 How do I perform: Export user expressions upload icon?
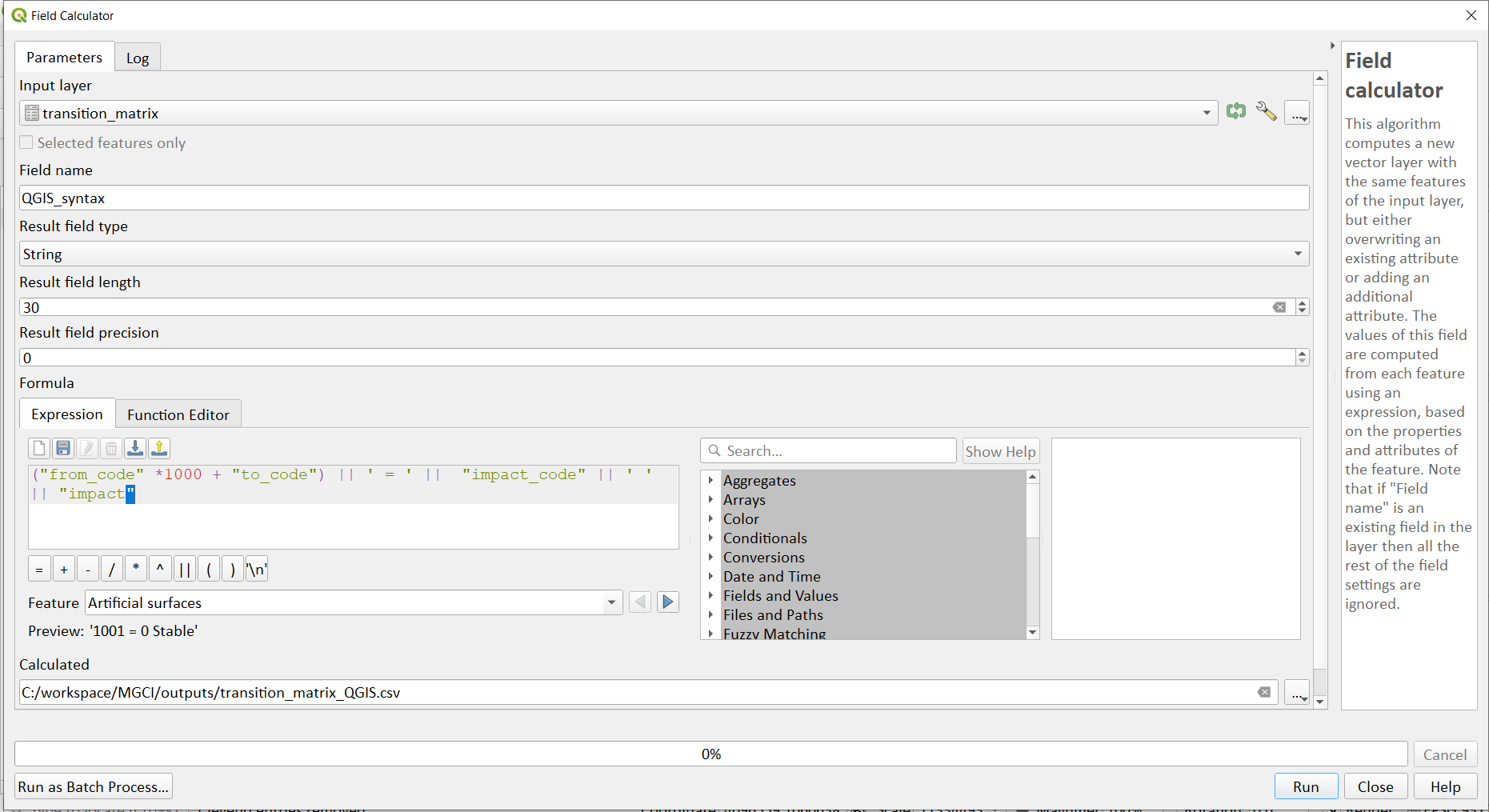pyautogui.click(x=159, y=448)
